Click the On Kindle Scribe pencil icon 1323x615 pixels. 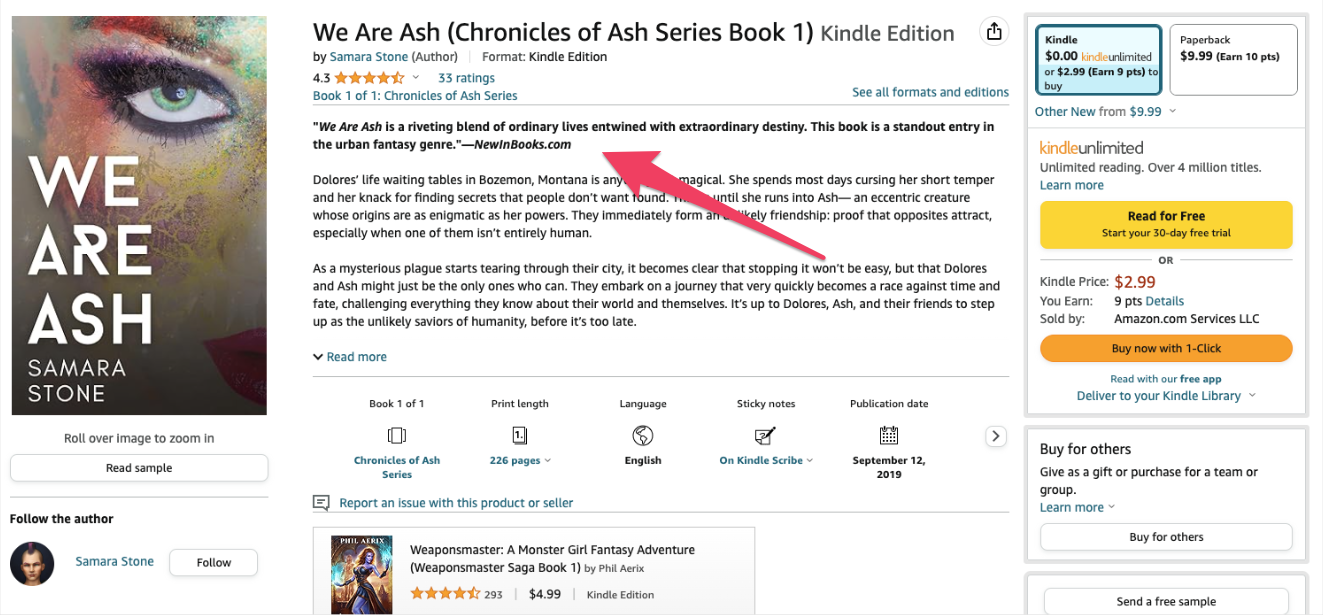[x=765, y=436]
